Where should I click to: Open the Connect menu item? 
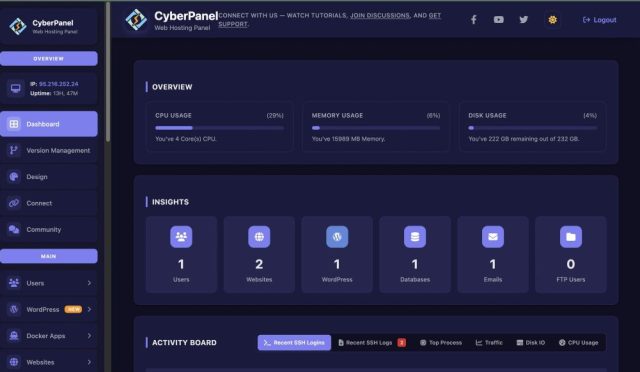(x=49, y=203)
